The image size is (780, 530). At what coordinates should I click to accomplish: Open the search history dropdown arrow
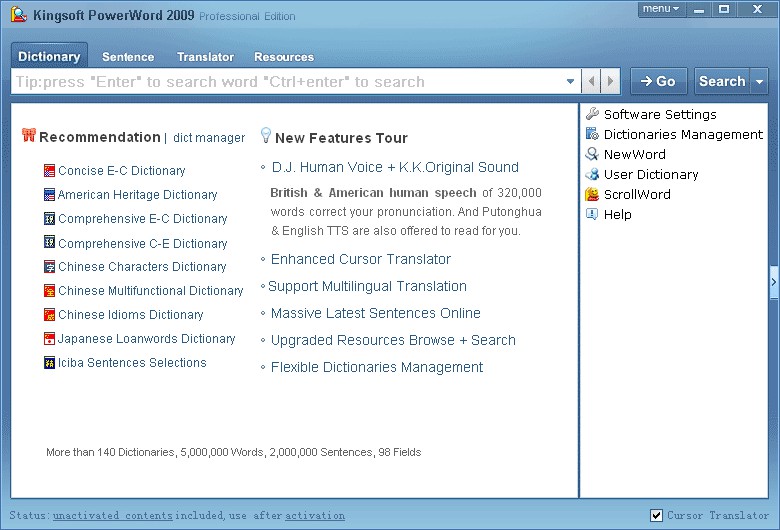[x=571, y=81]
